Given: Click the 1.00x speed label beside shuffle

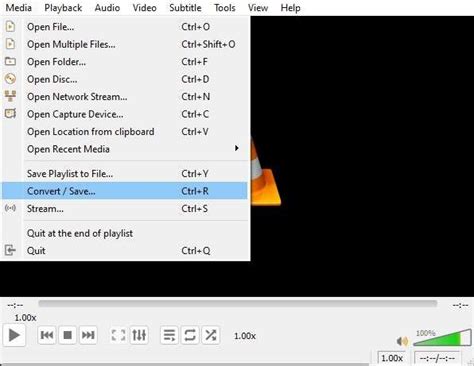Looking at the screenshot, I should (245, 336).
